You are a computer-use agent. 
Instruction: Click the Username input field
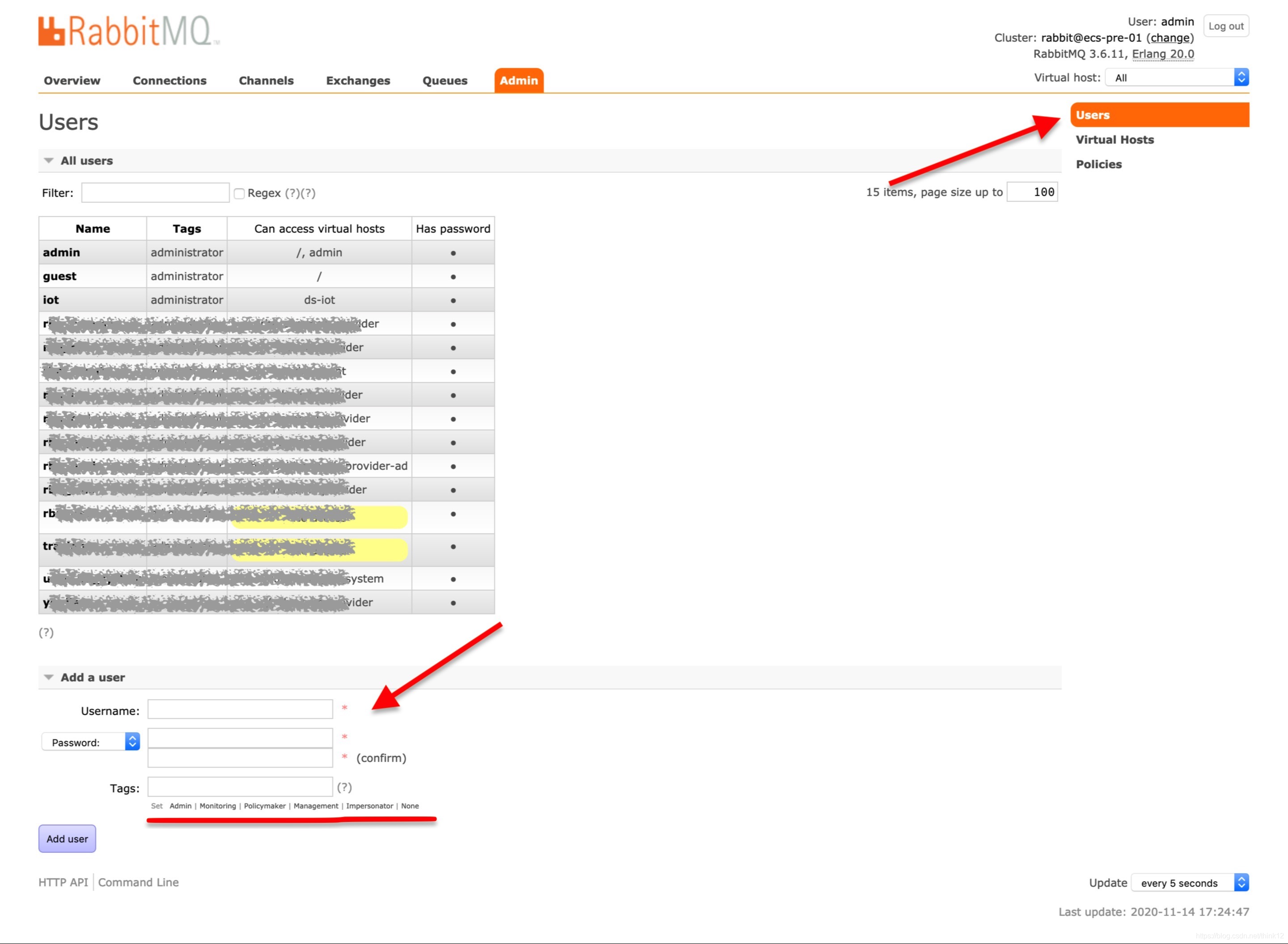click(x=240, y=709)
